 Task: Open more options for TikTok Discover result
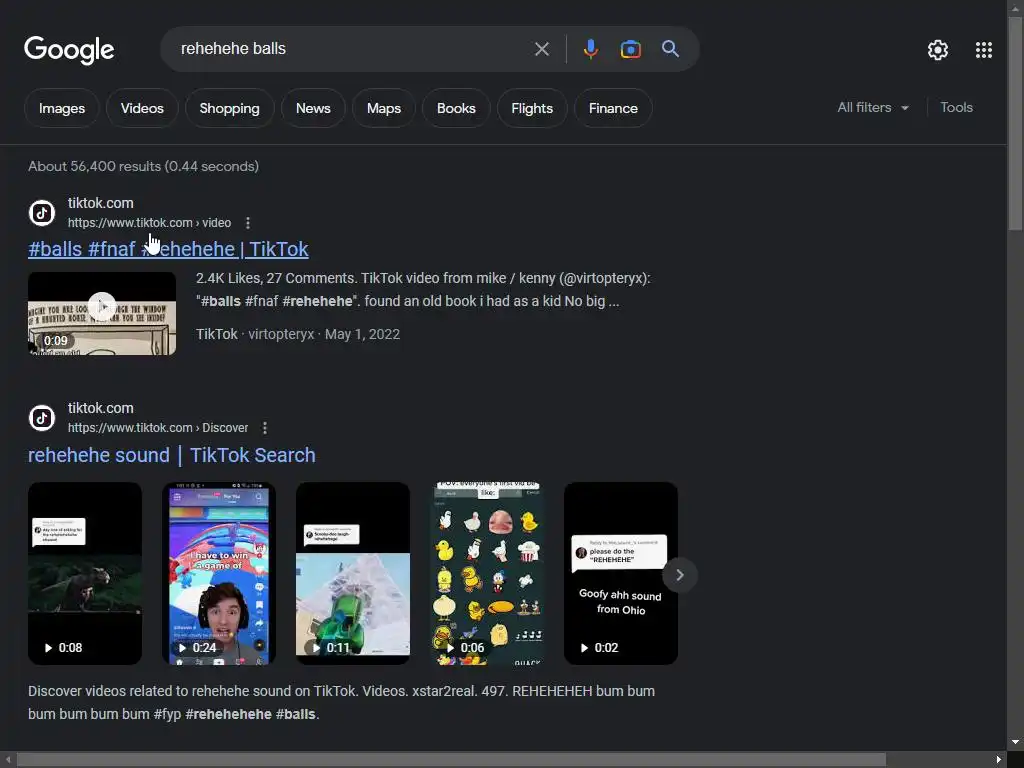point(264,428)
